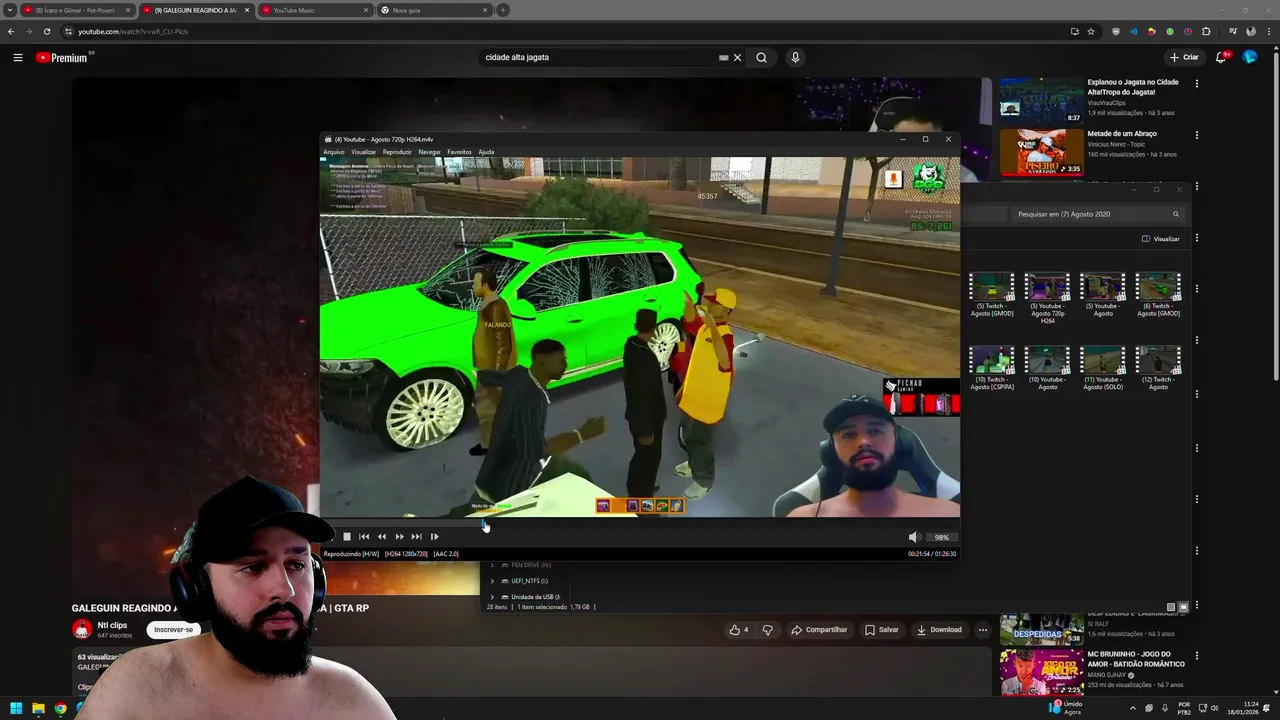Click the media player previous track button

click(x=364, y=537)
